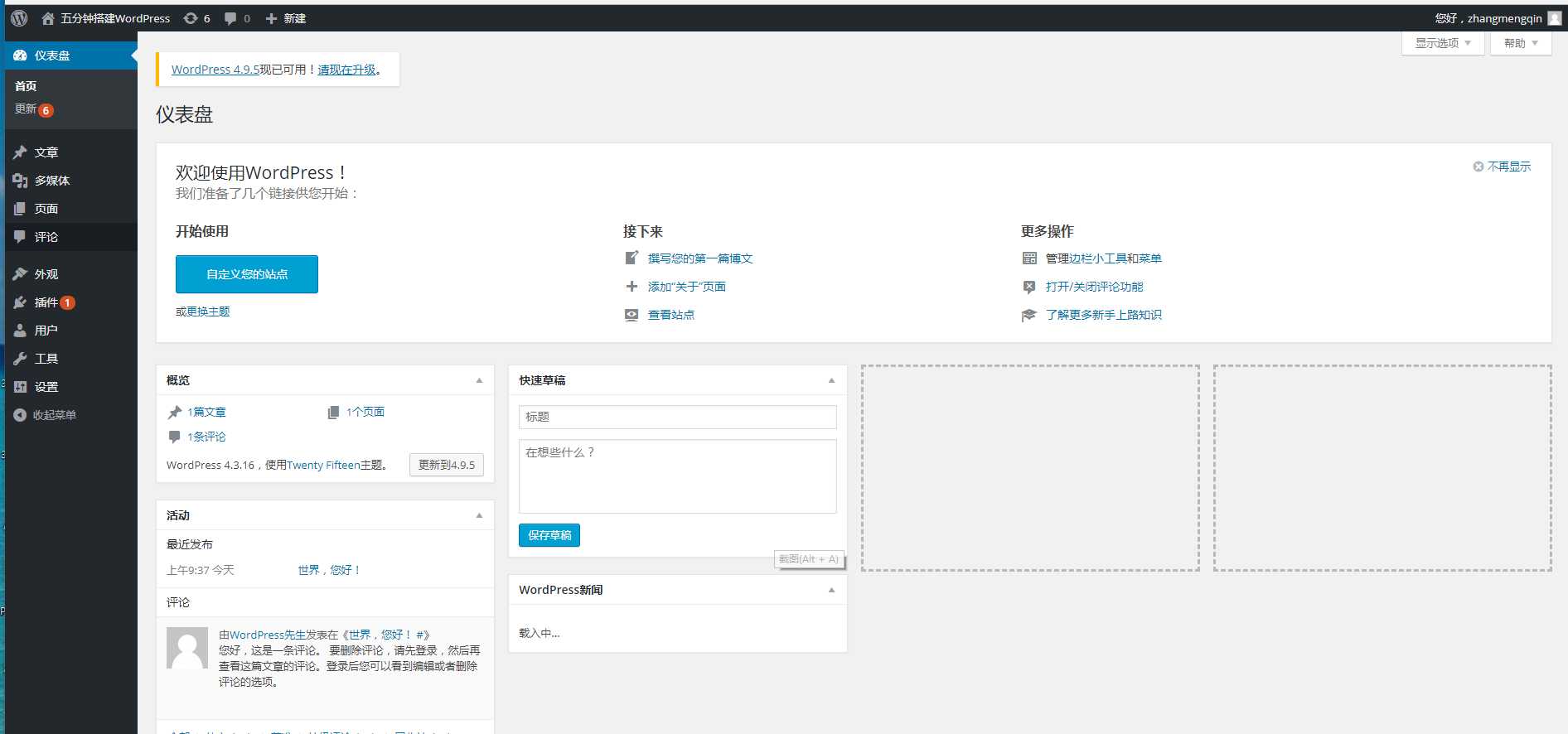The height and width of the screenshot is (734, 1568).
Task: Open 工具 tools wrench icon
Action: click(x=20, y=359)
